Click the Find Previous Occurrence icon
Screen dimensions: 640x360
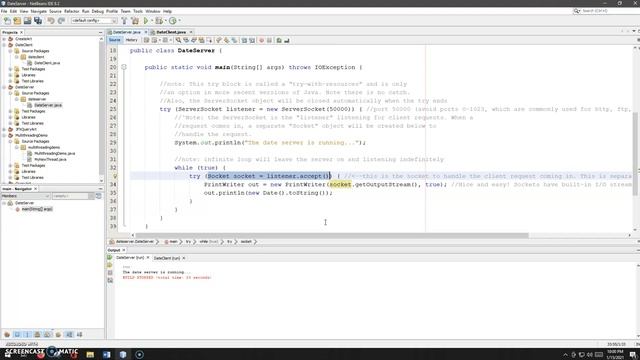coord(186,40)
